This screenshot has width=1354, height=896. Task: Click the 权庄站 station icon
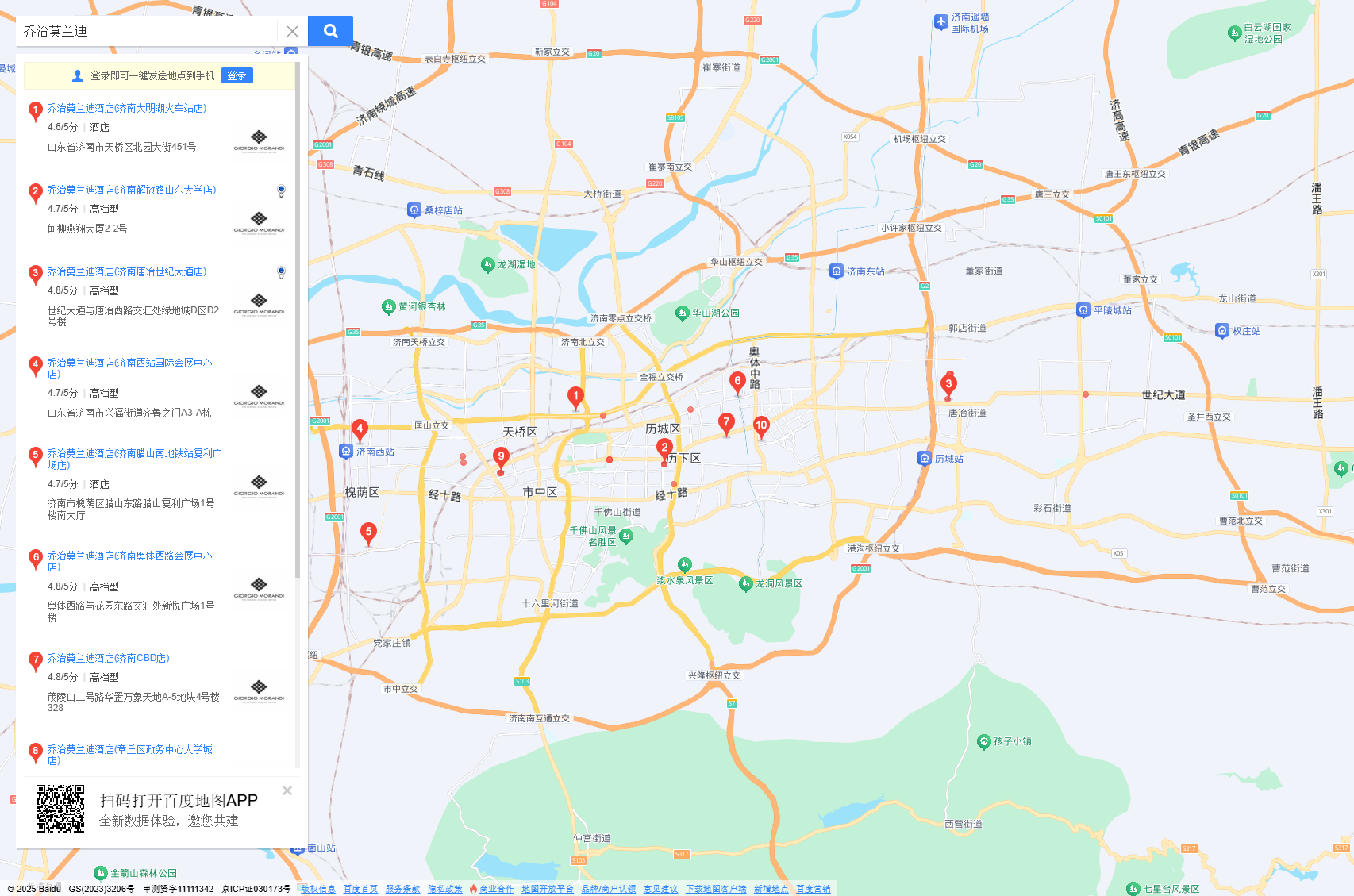[1222, 331]
